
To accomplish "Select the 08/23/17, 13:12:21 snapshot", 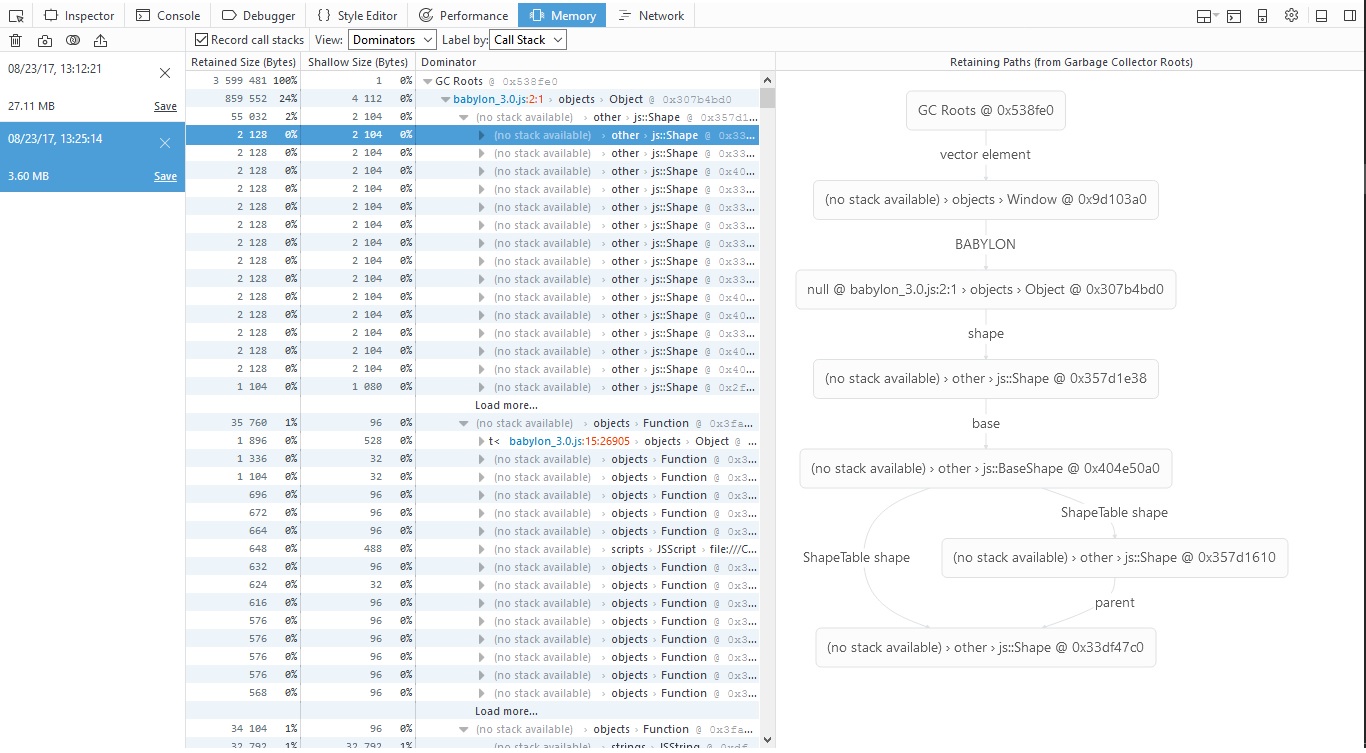I will click(x=92, y=87).
